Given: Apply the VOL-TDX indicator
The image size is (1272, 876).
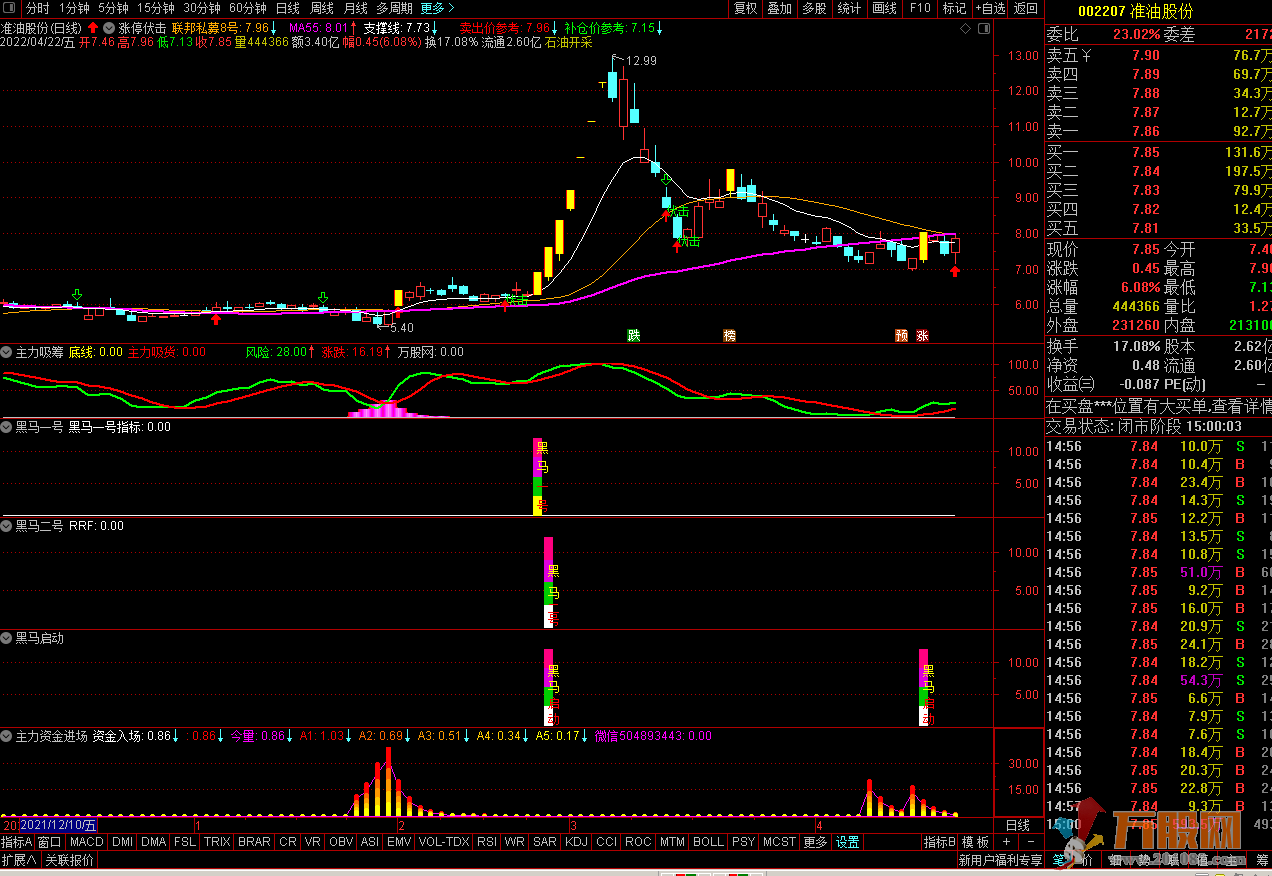Looking at the screenshot, I should pos(443,842).
